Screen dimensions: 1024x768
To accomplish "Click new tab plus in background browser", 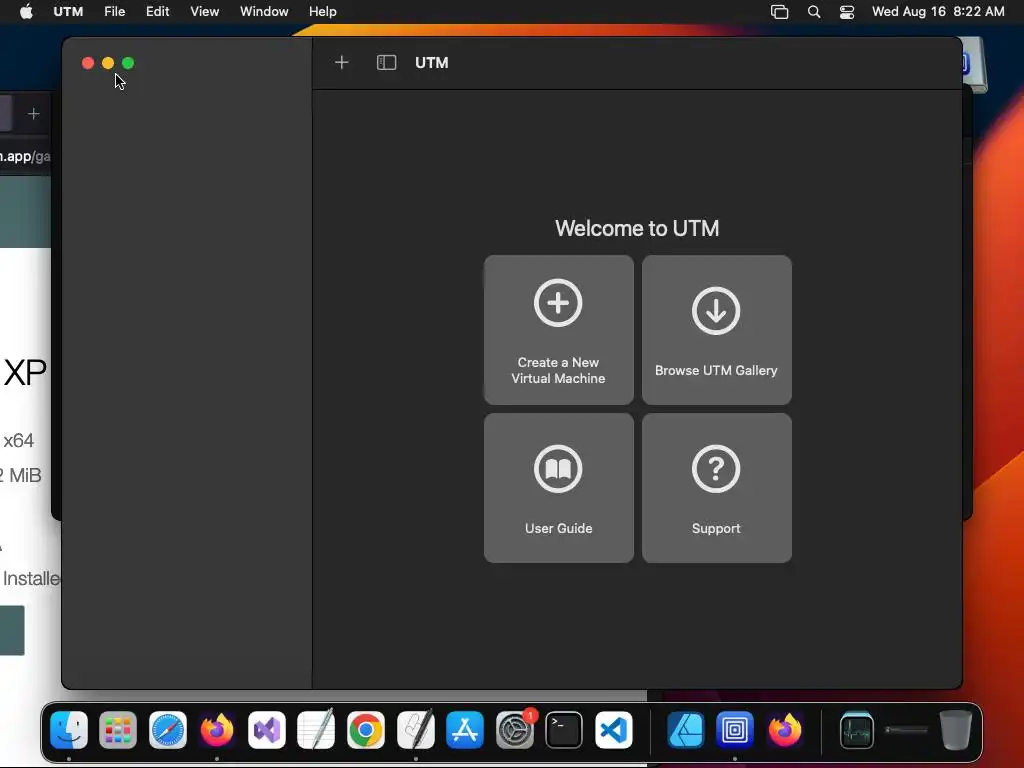I will pyautogui.click(x=33, y=114).
